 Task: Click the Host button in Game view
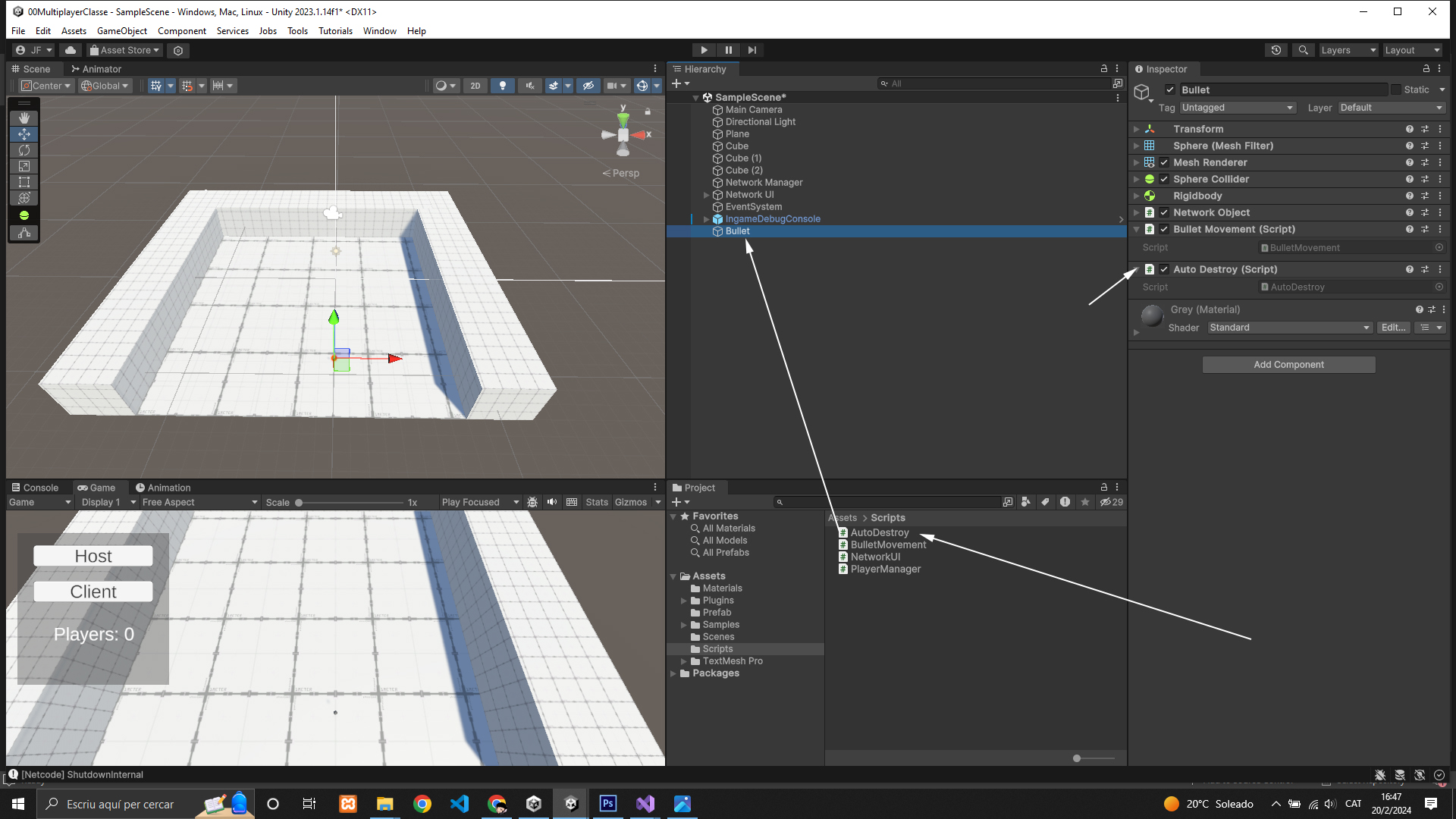[93, 556]
